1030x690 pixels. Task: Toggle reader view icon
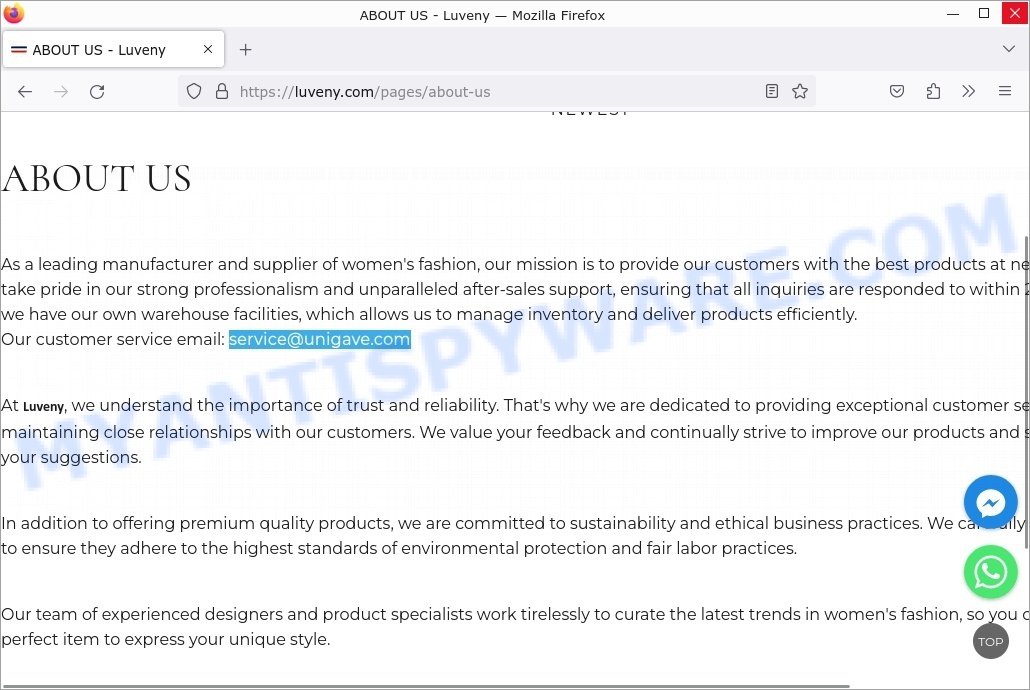coord(772,91)
